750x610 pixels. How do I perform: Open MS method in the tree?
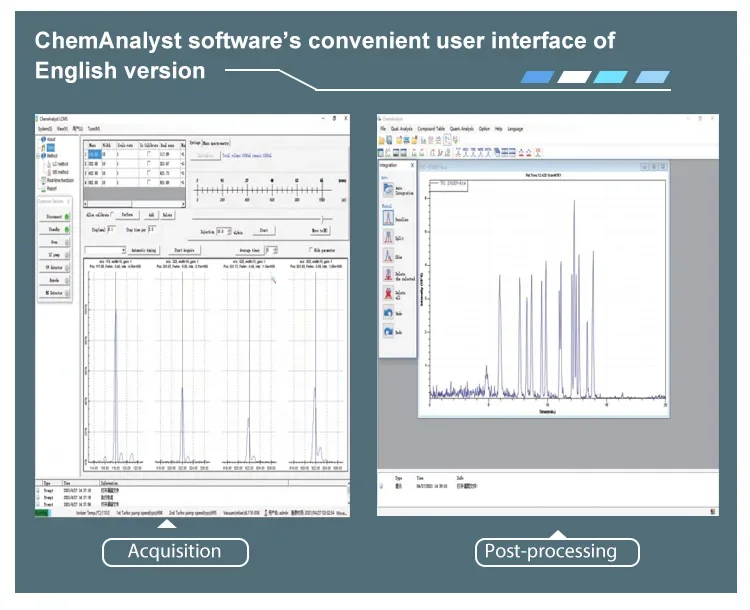point(60,172)
